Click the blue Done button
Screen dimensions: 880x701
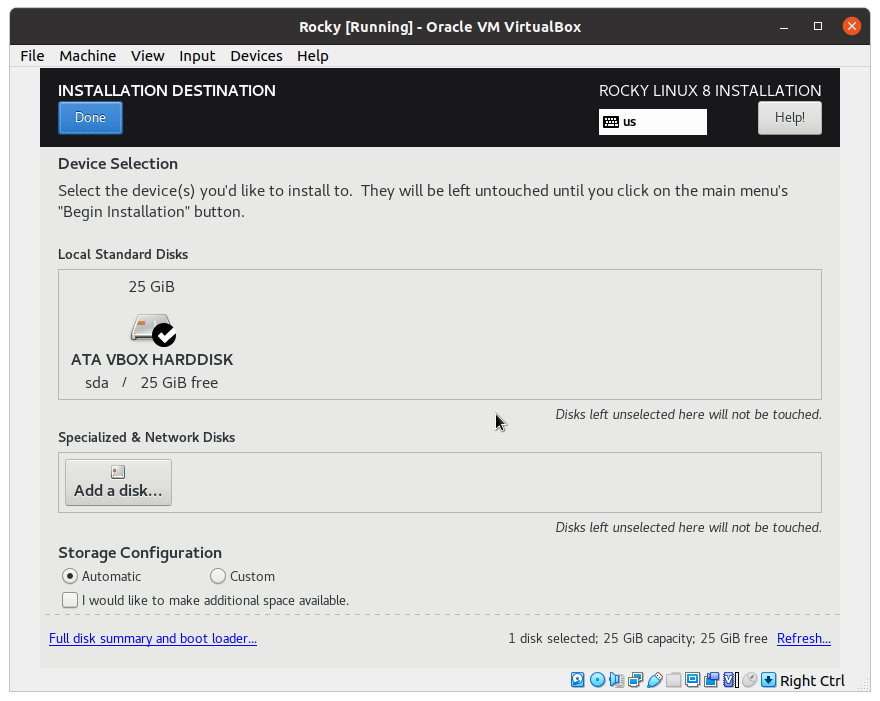coord(90,118)
